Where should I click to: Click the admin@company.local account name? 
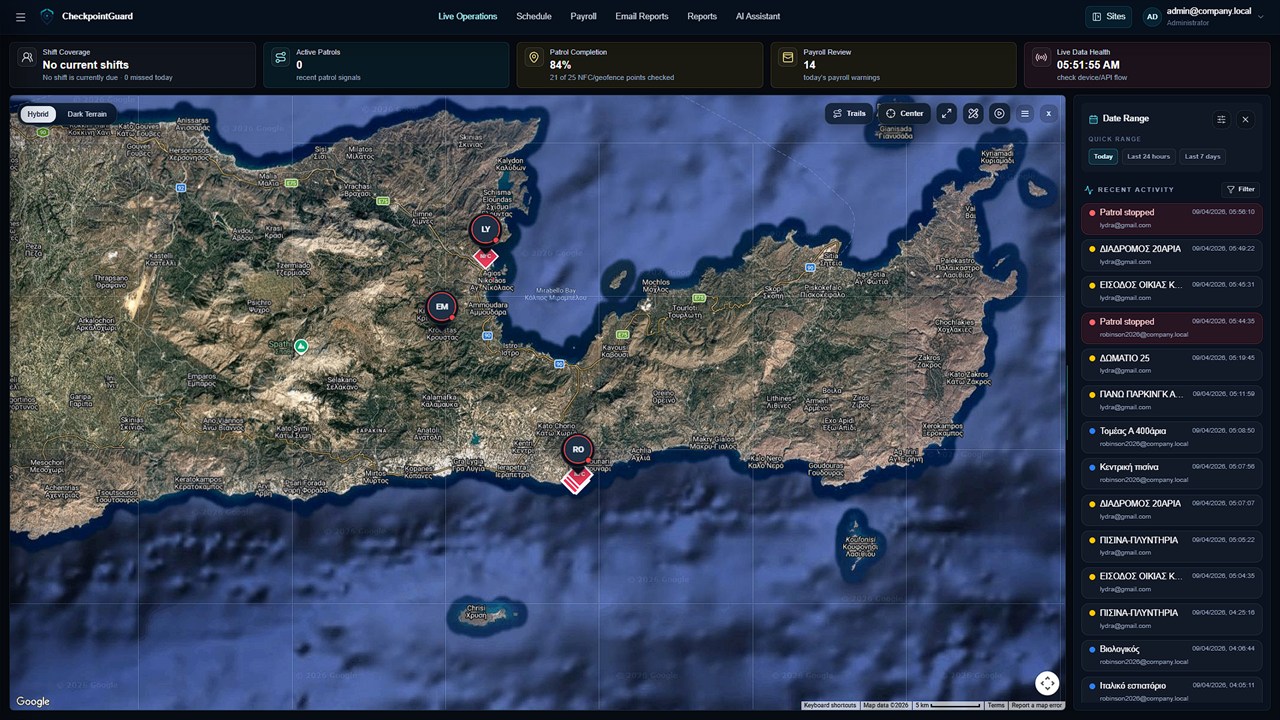(x=1209, y=11)
